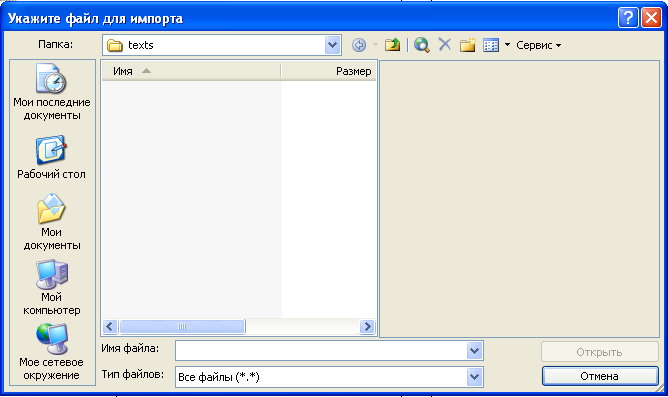The width and height of the screenshot is (668, 397).
Task: Sort files by Размер column header
Action: pyautogui.click(x=328, y=71)
